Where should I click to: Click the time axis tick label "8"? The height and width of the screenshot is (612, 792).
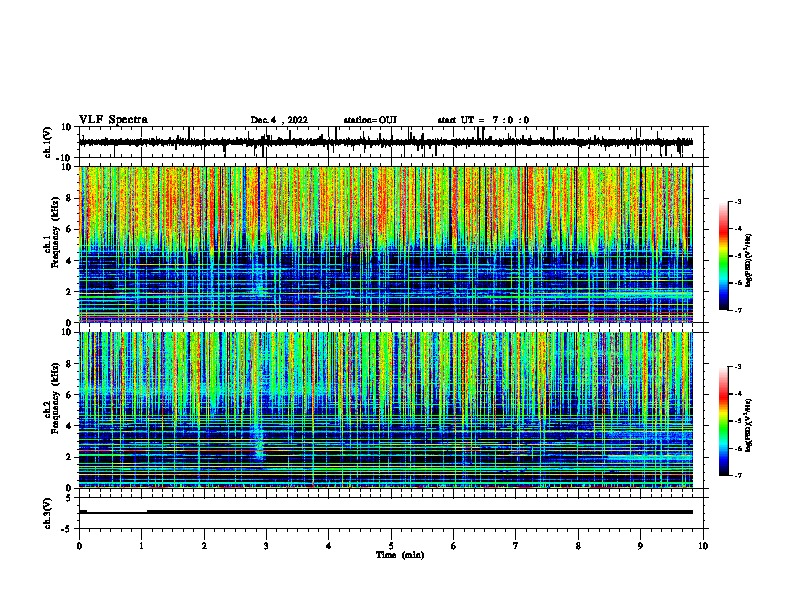click(x=578, y=546)
